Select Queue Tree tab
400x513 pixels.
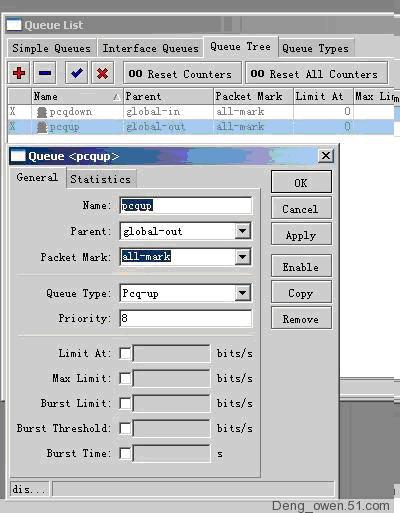[240, 47]
